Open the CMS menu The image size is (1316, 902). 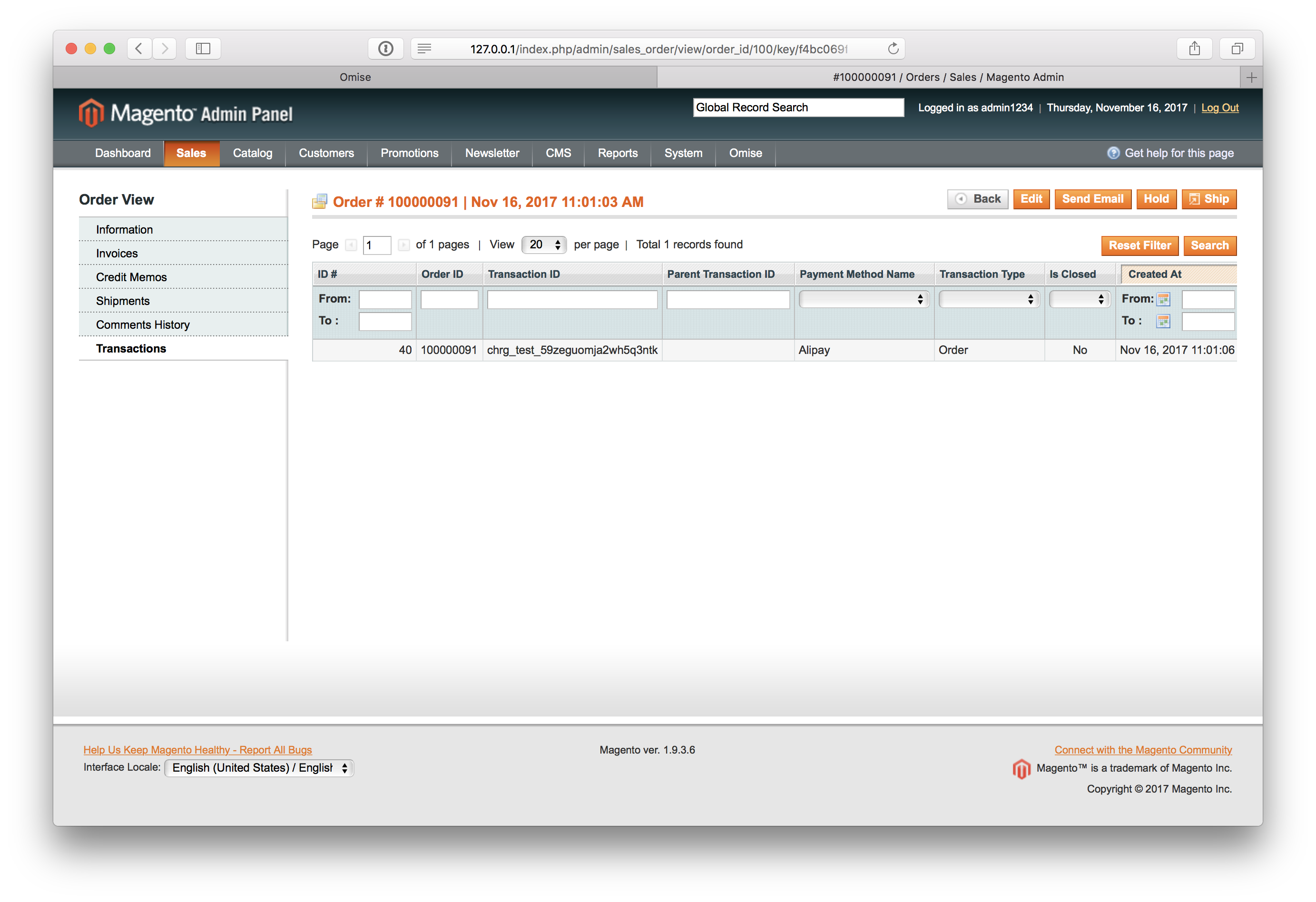click(x=559, y=153)
